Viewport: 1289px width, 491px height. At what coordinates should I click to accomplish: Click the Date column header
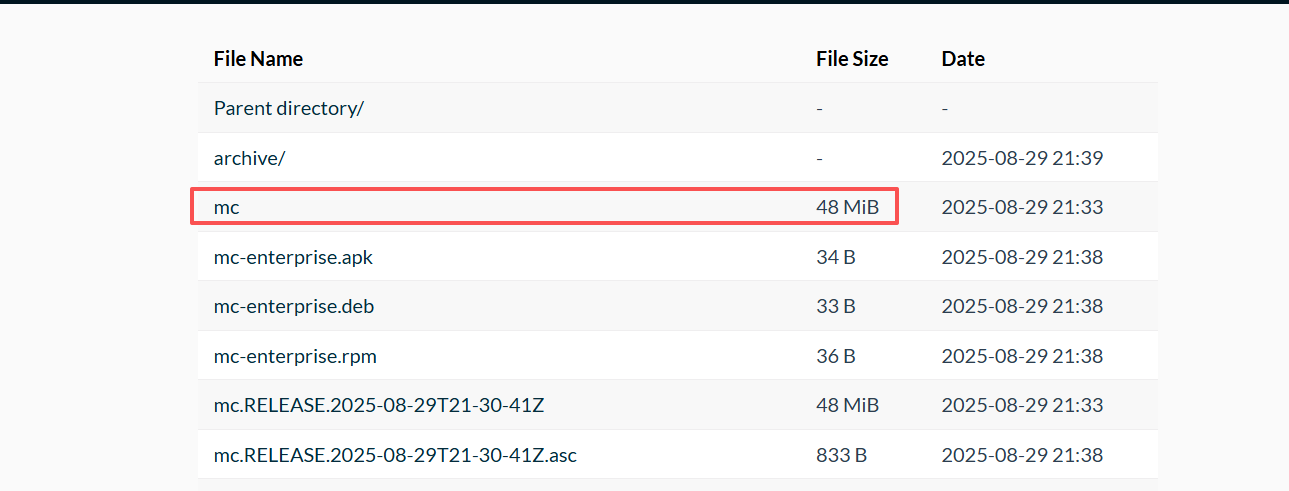point(963,59)
